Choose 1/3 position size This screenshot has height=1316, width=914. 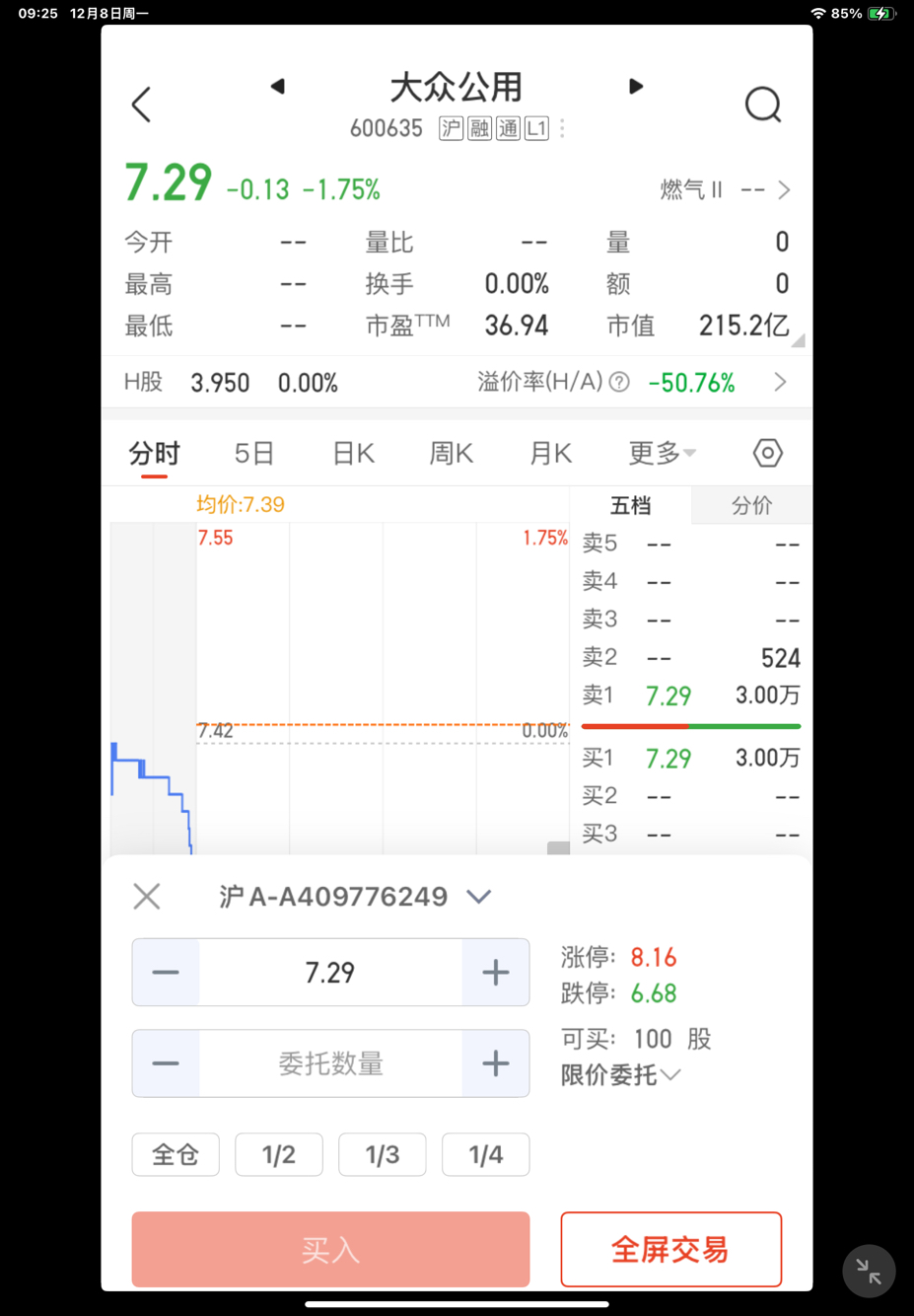tap(383, 1154)
